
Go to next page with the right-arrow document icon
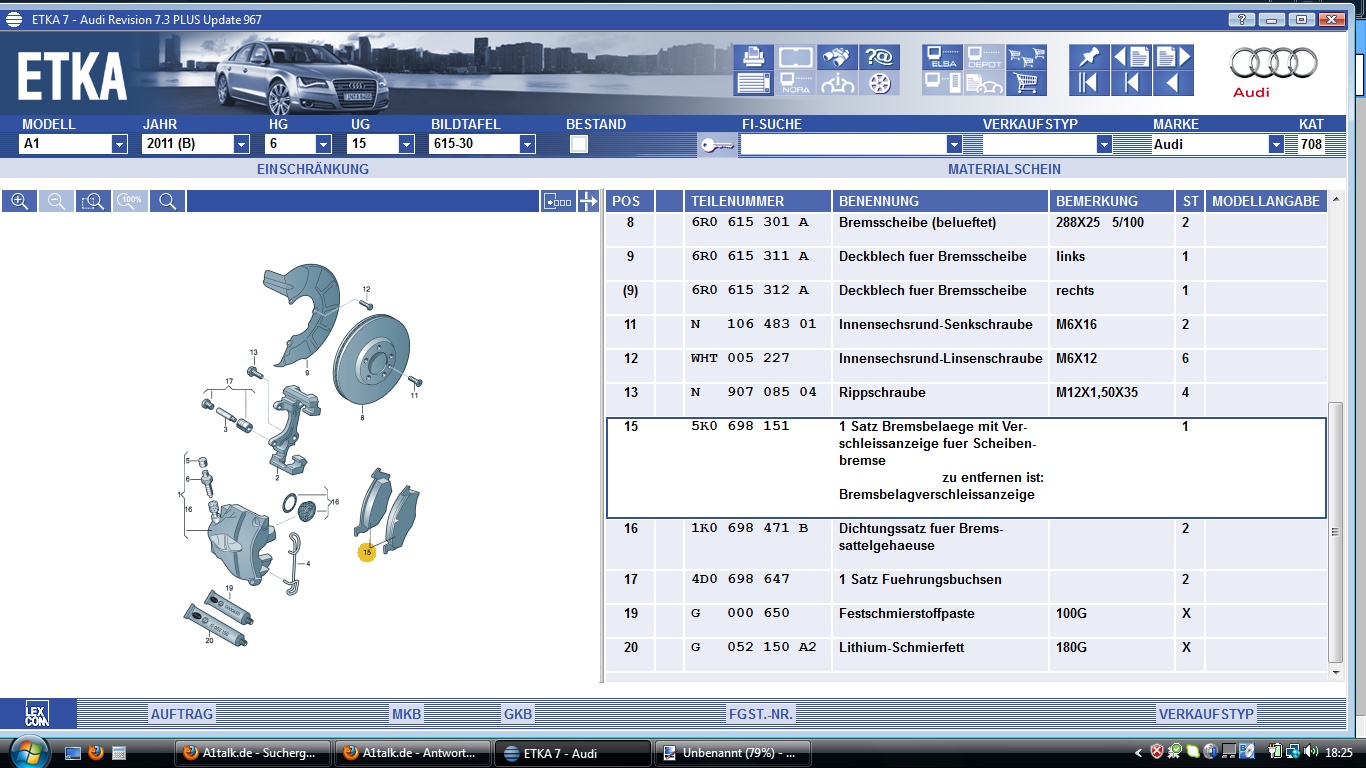1173,57
